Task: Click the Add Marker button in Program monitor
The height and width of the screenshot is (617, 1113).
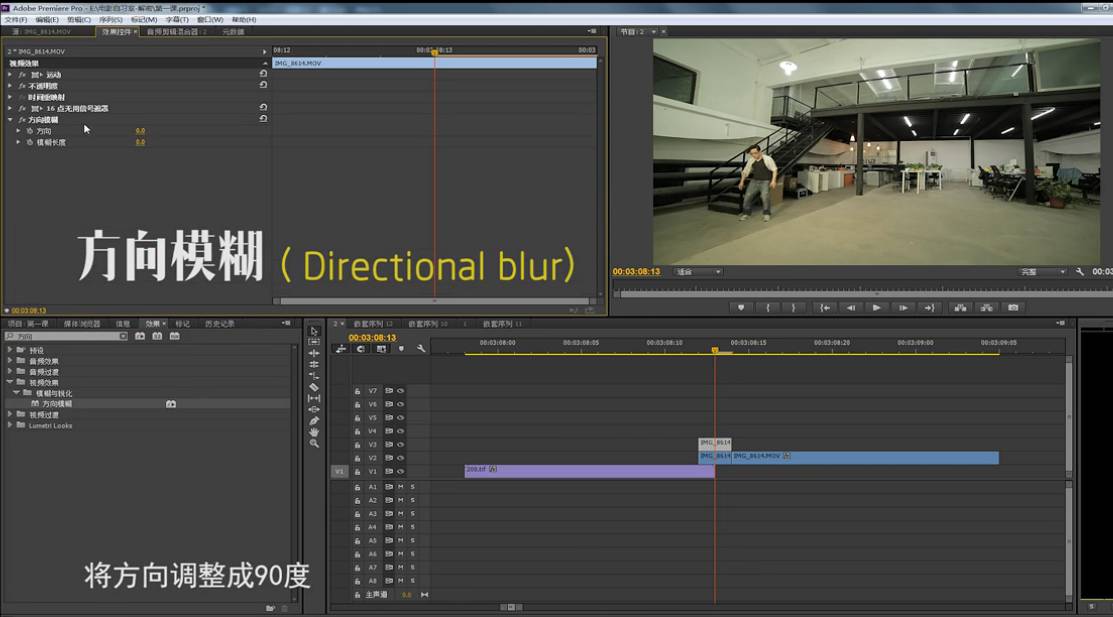Action: tap(741, 308)
